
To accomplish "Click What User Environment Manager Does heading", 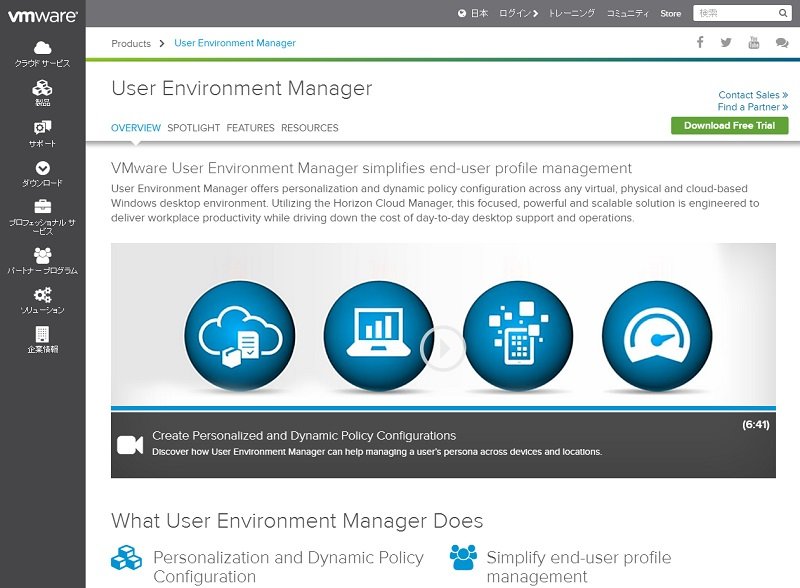I will click(x=297, y=521).
